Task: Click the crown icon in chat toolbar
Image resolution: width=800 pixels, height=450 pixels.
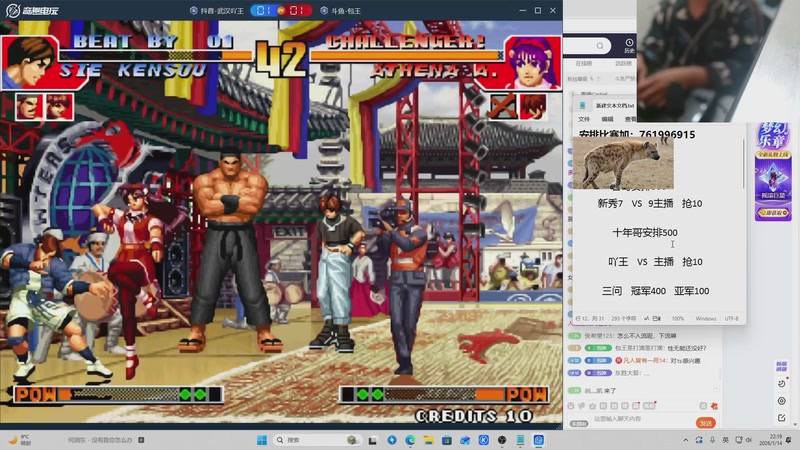Action: coord(592,406)
